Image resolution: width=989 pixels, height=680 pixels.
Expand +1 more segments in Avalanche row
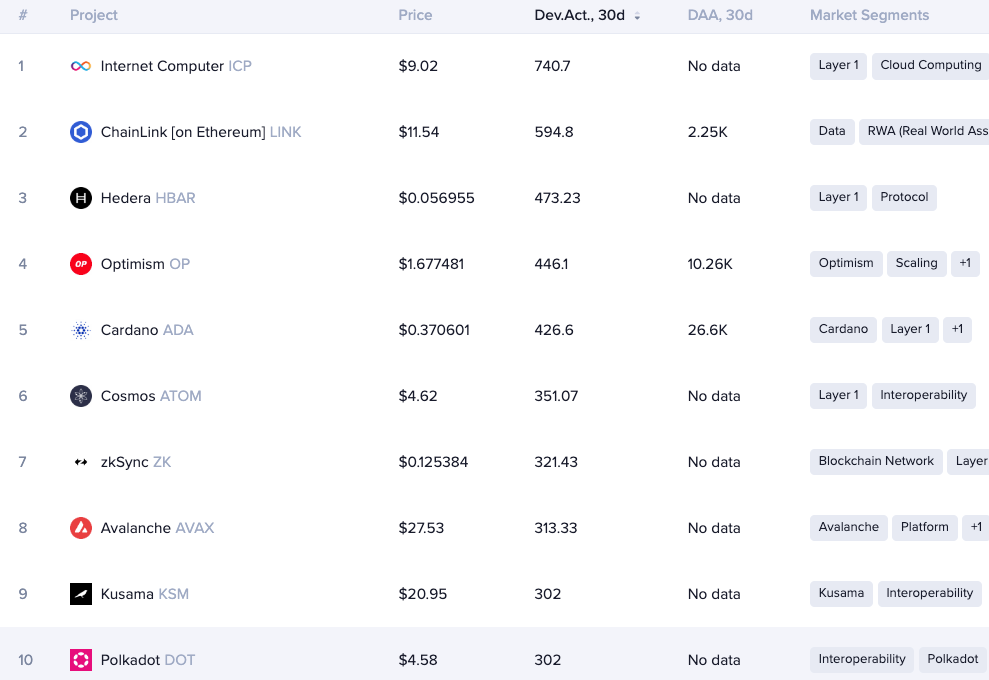tap(976, 527)
